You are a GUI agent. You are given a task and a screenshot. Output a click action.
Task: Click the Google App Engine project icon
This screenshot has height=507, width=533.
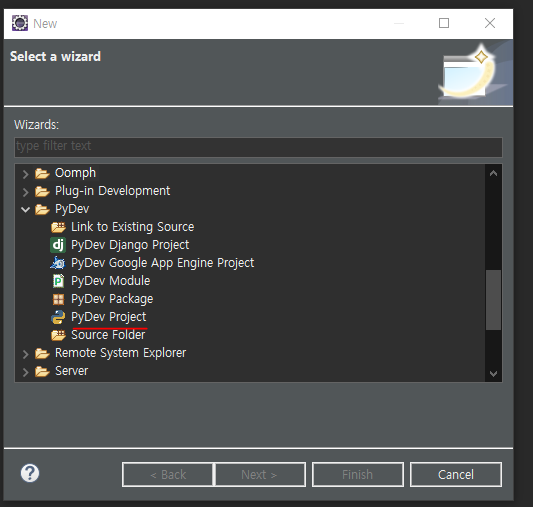58,263
